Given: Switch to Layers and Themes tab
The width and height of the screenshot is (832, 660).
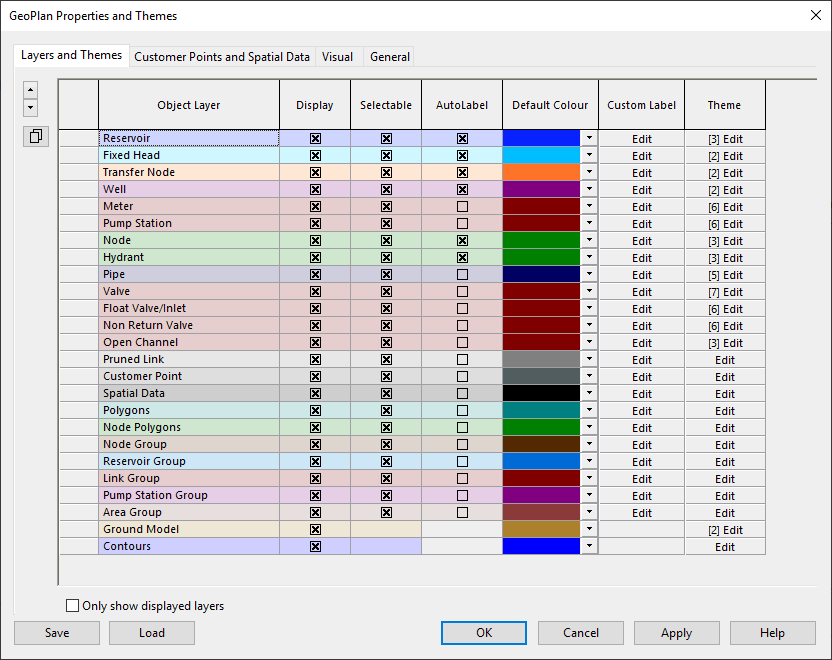Looking at the screenshot, I should [71, 55].
